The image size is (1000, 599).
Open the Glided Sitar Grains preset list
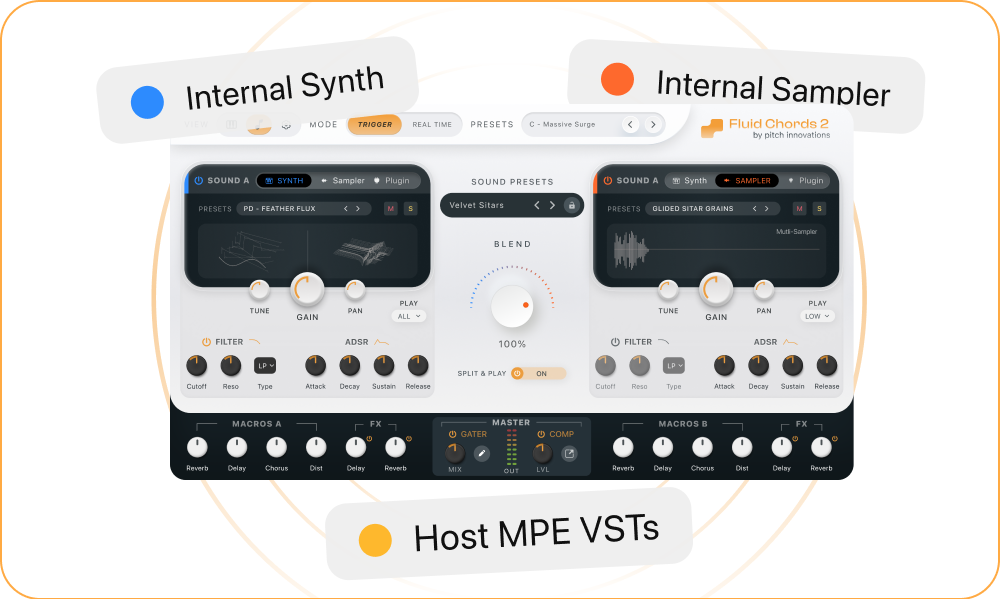click(712, 209)
